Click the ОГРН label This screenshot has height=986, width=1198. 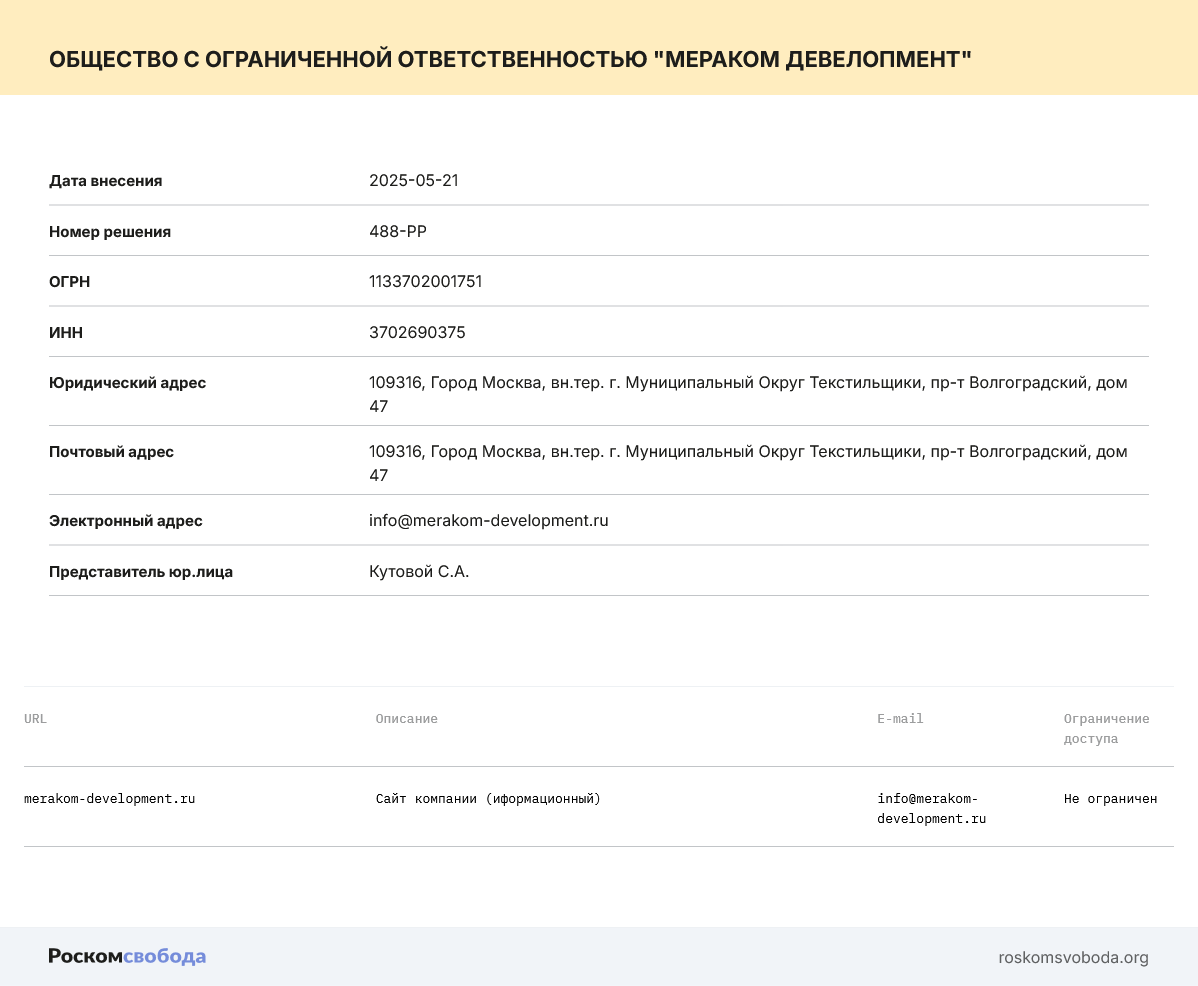pos(70,282)
